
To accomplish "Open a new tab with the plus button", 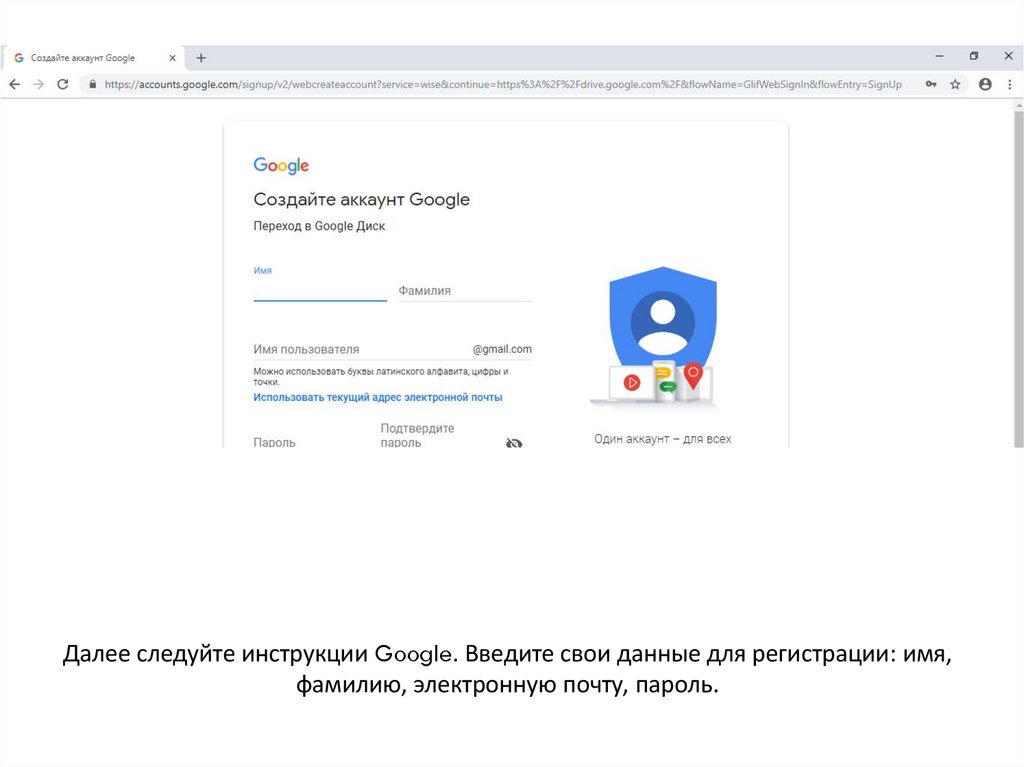I will [201, 58].
